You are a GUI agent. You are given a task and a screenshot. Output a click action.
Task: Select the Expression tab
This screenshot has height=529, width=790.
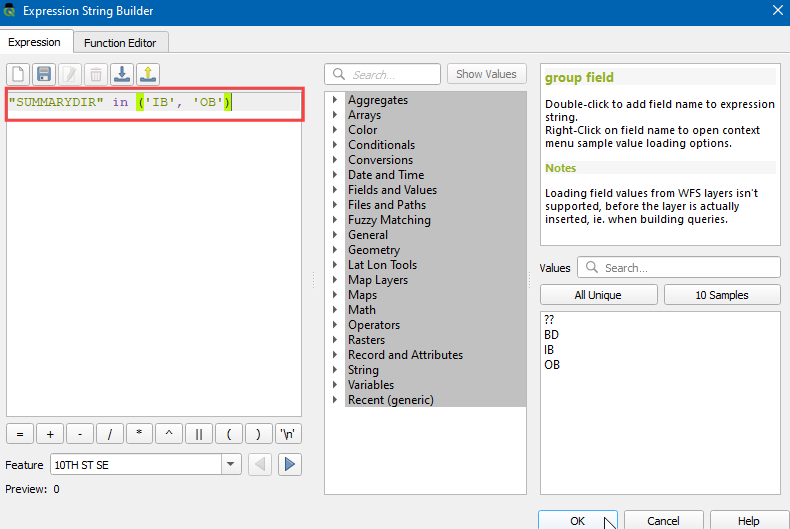[35, 43]
